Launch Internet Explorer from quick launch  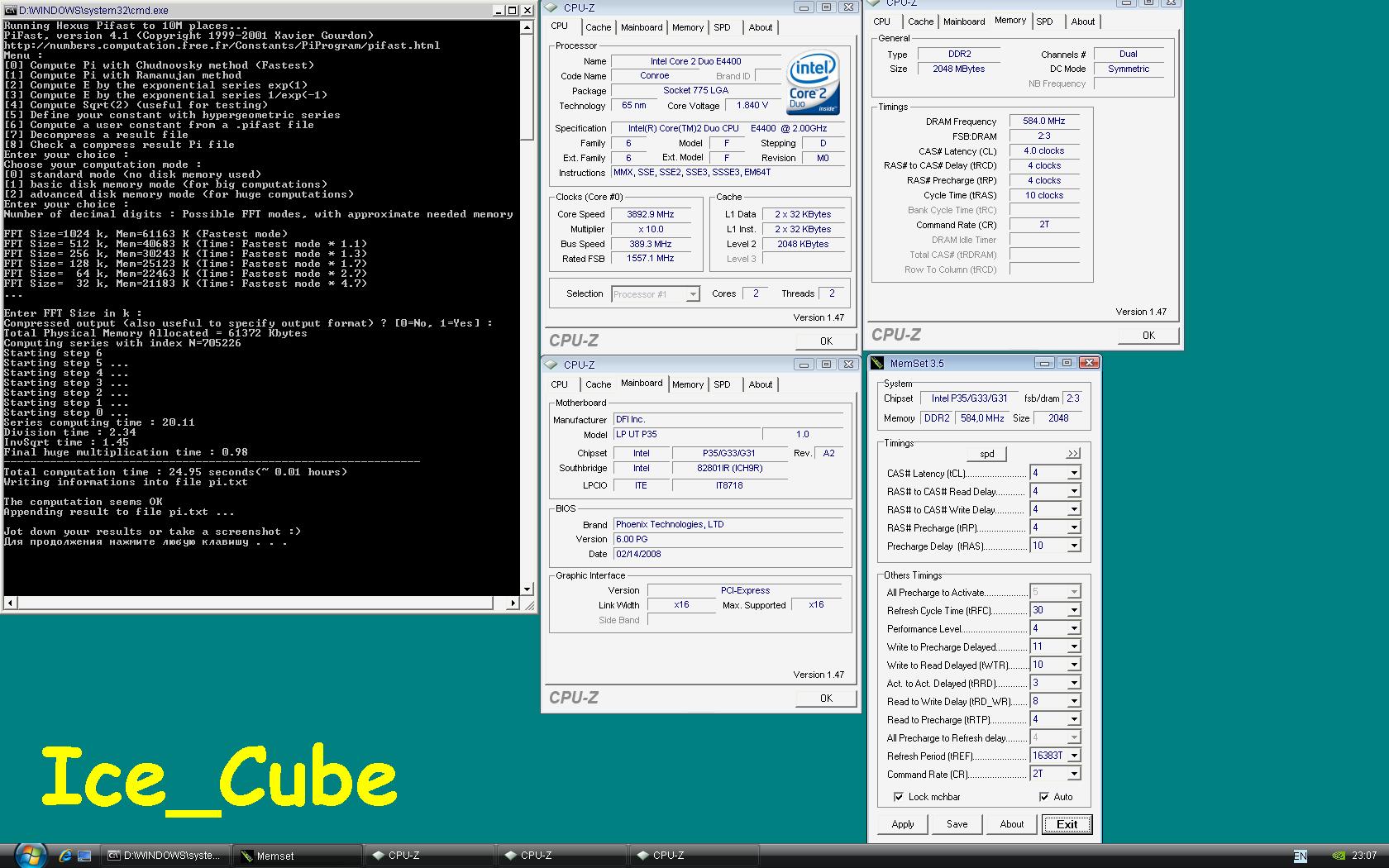tap(65, 856)
